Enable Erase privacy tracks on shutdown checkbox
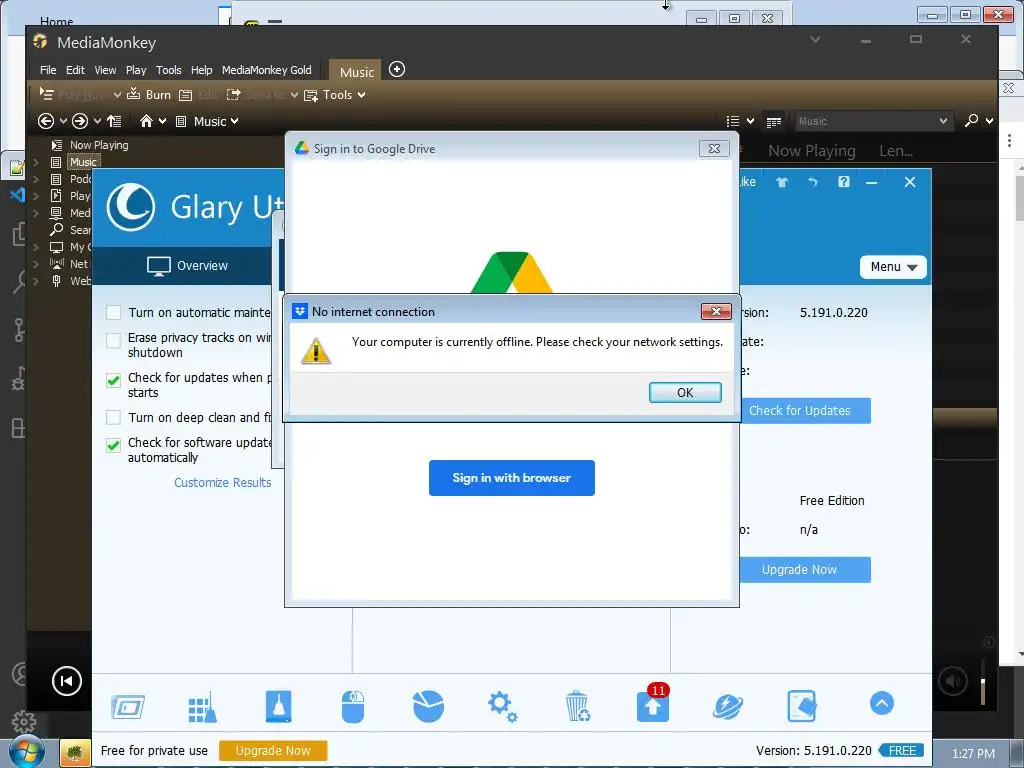1024x768 pixels. coord(114,340)
